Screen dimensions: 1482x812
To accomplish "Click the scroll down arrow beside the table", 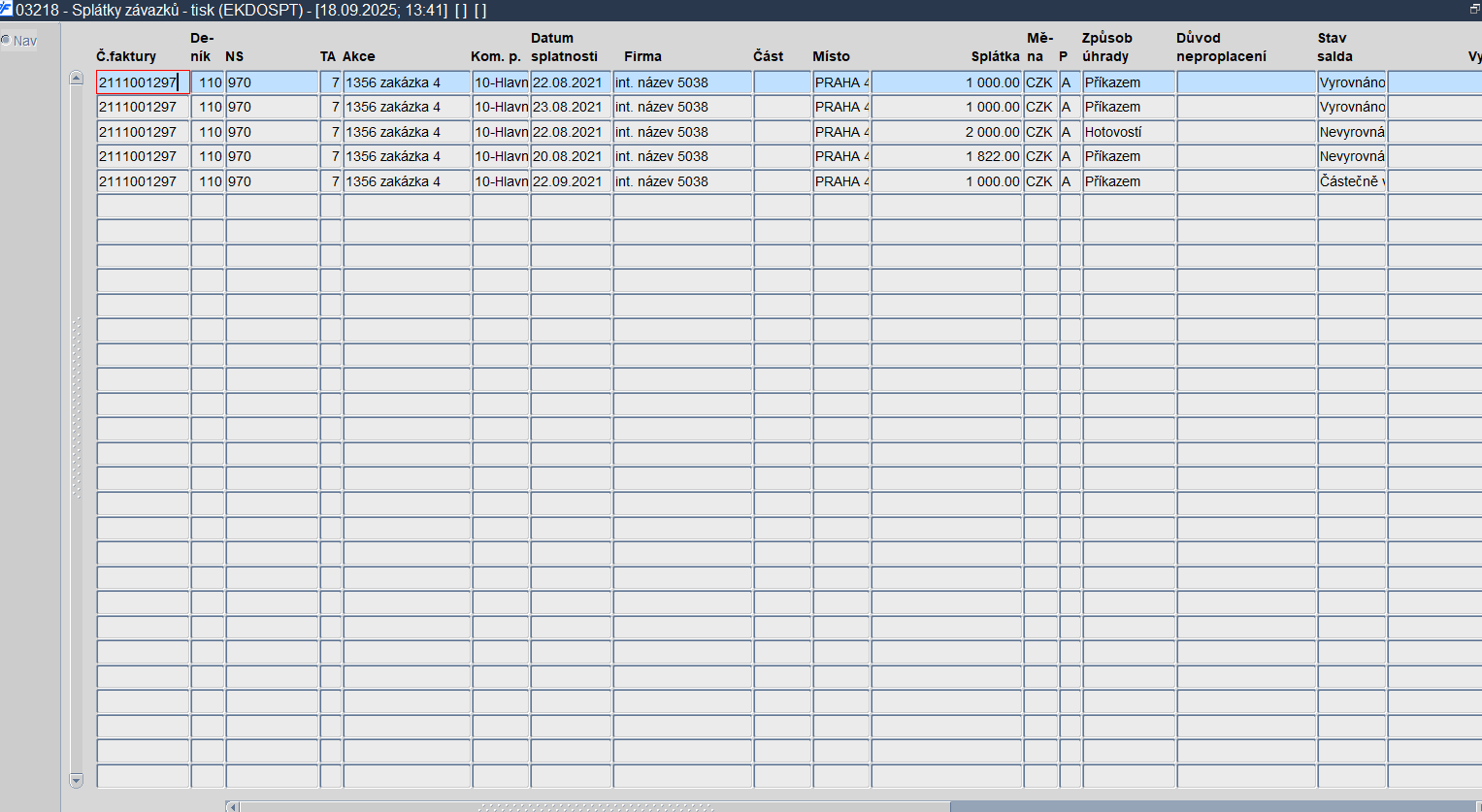I will click(77, 780).
